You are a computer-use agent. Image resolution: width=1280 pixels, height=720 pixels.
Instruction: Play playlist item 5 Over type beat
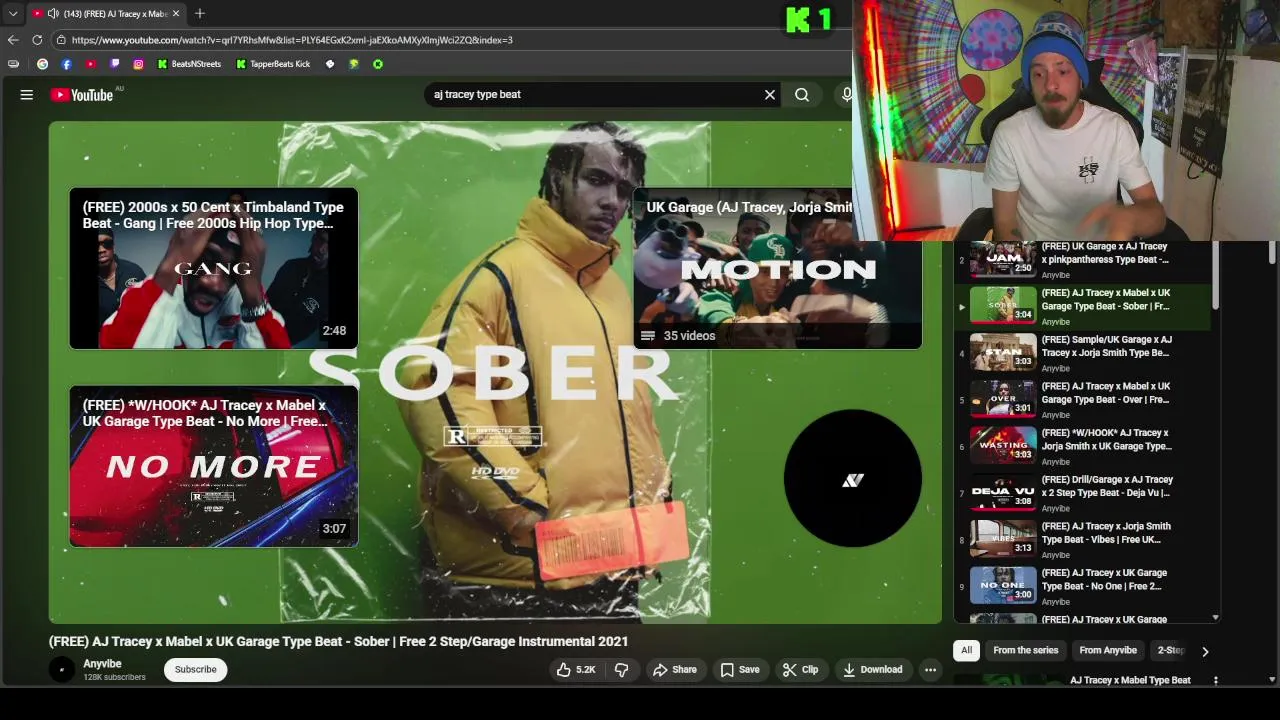point(1083,400)
